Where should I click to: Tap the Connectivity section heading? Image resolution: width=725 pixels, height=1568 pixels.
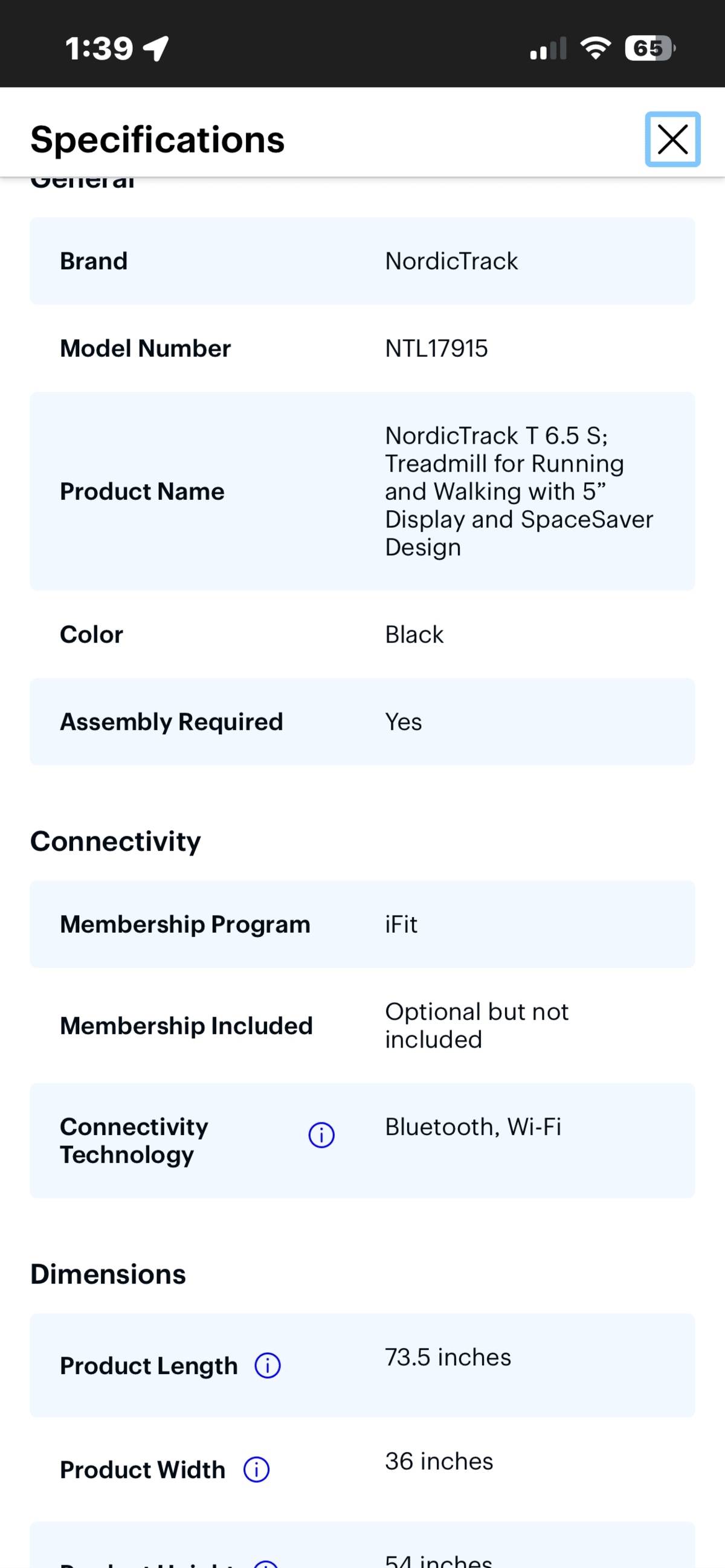click(x=116, y=841)
